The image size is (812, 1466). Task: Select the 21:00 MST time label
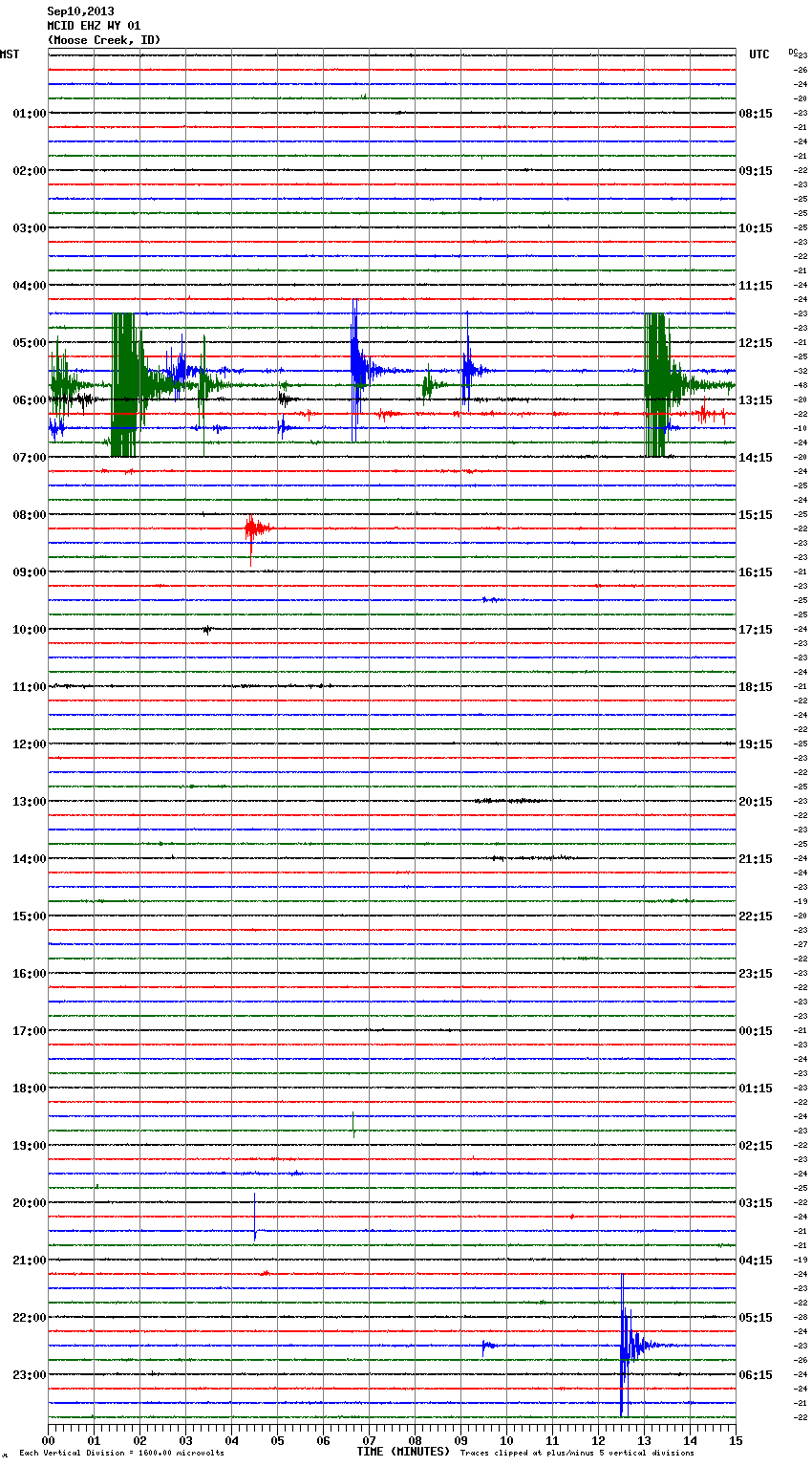pyautogui.click(x=30, y=1260)
